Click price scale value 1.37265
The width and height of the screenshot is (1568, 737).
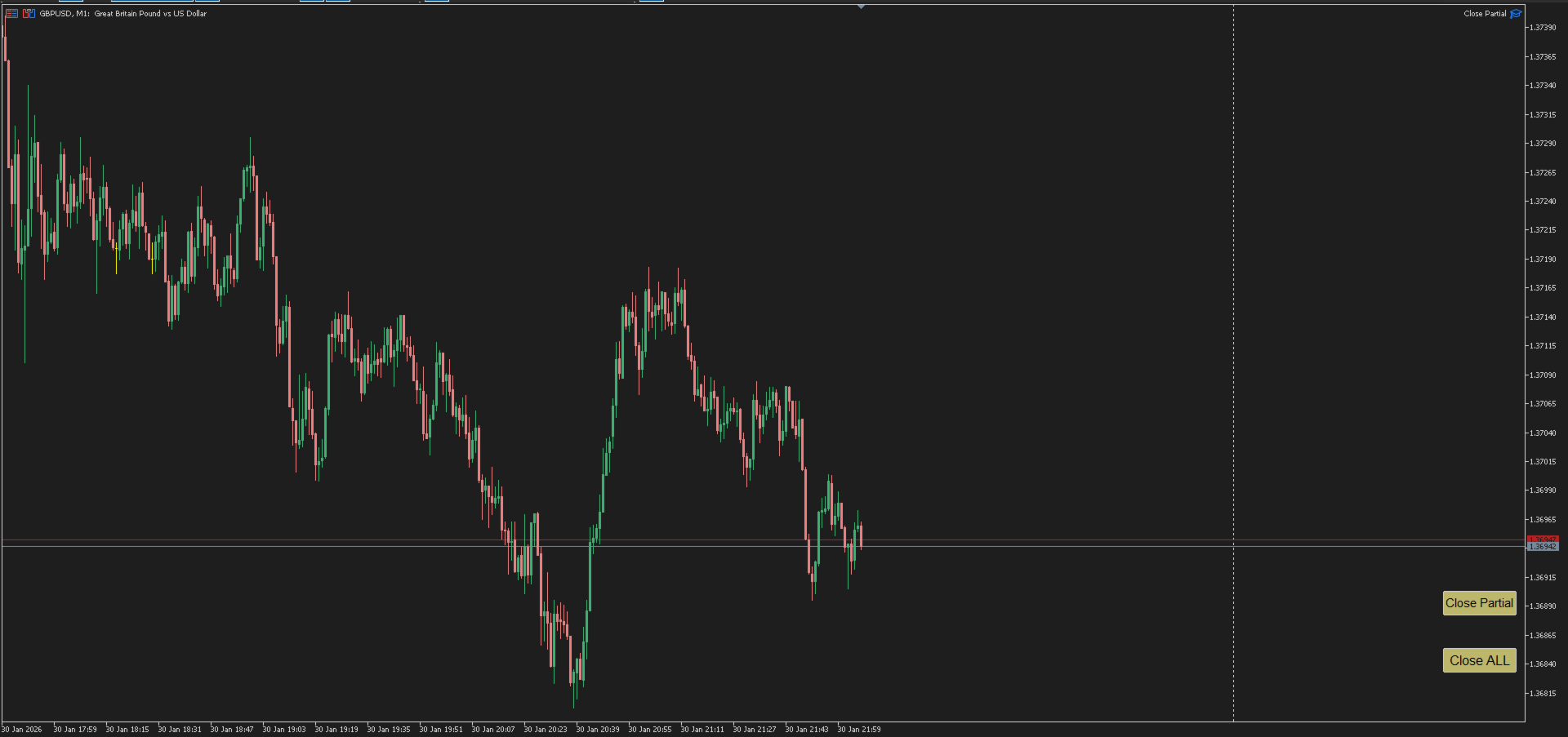point(1543,173)
